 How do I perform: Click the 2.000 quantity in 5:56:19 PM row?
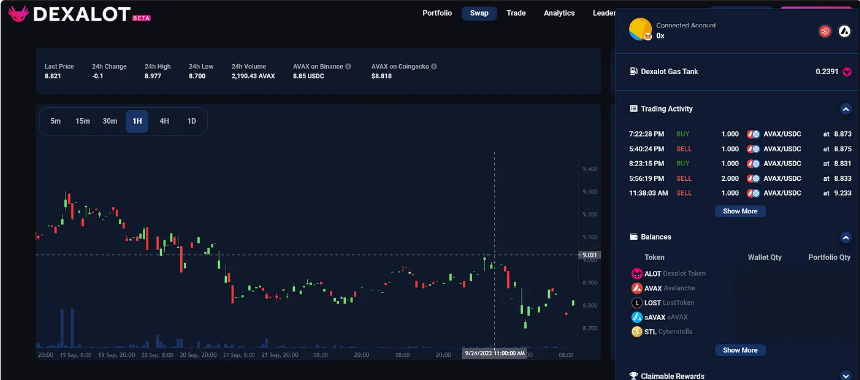click(x=730, y=178)
